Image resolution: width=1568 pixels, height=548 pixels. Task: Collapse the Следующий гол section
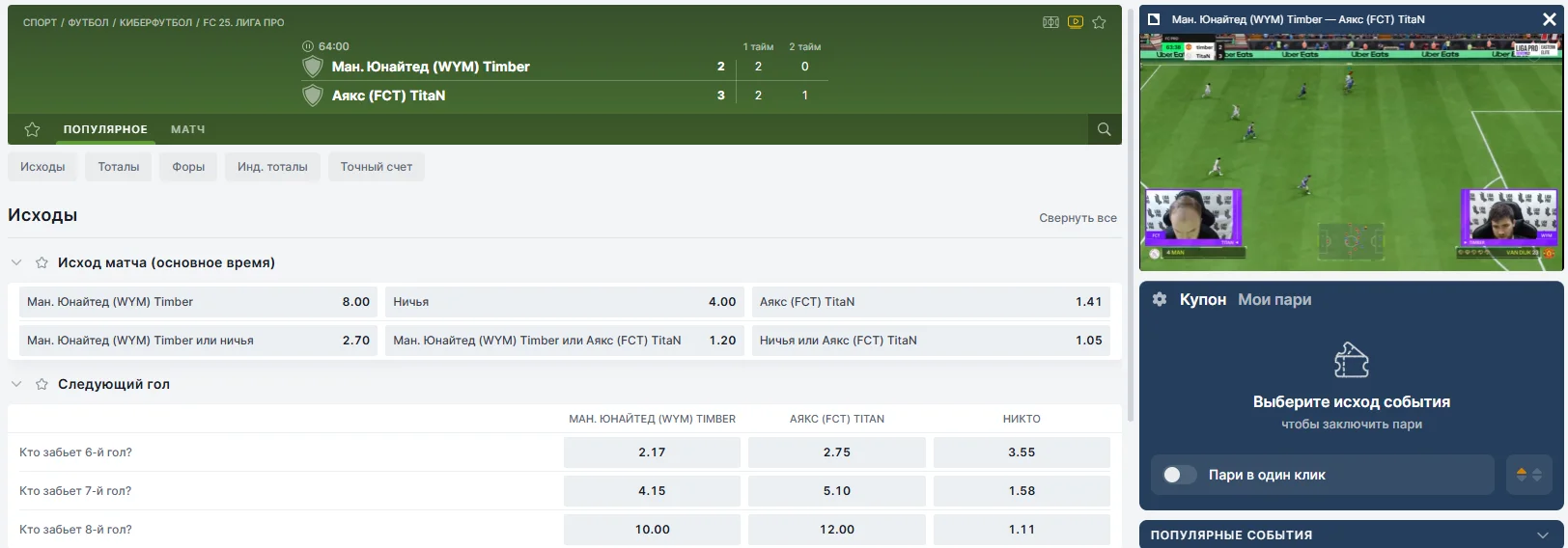click(x=16, y=384)
